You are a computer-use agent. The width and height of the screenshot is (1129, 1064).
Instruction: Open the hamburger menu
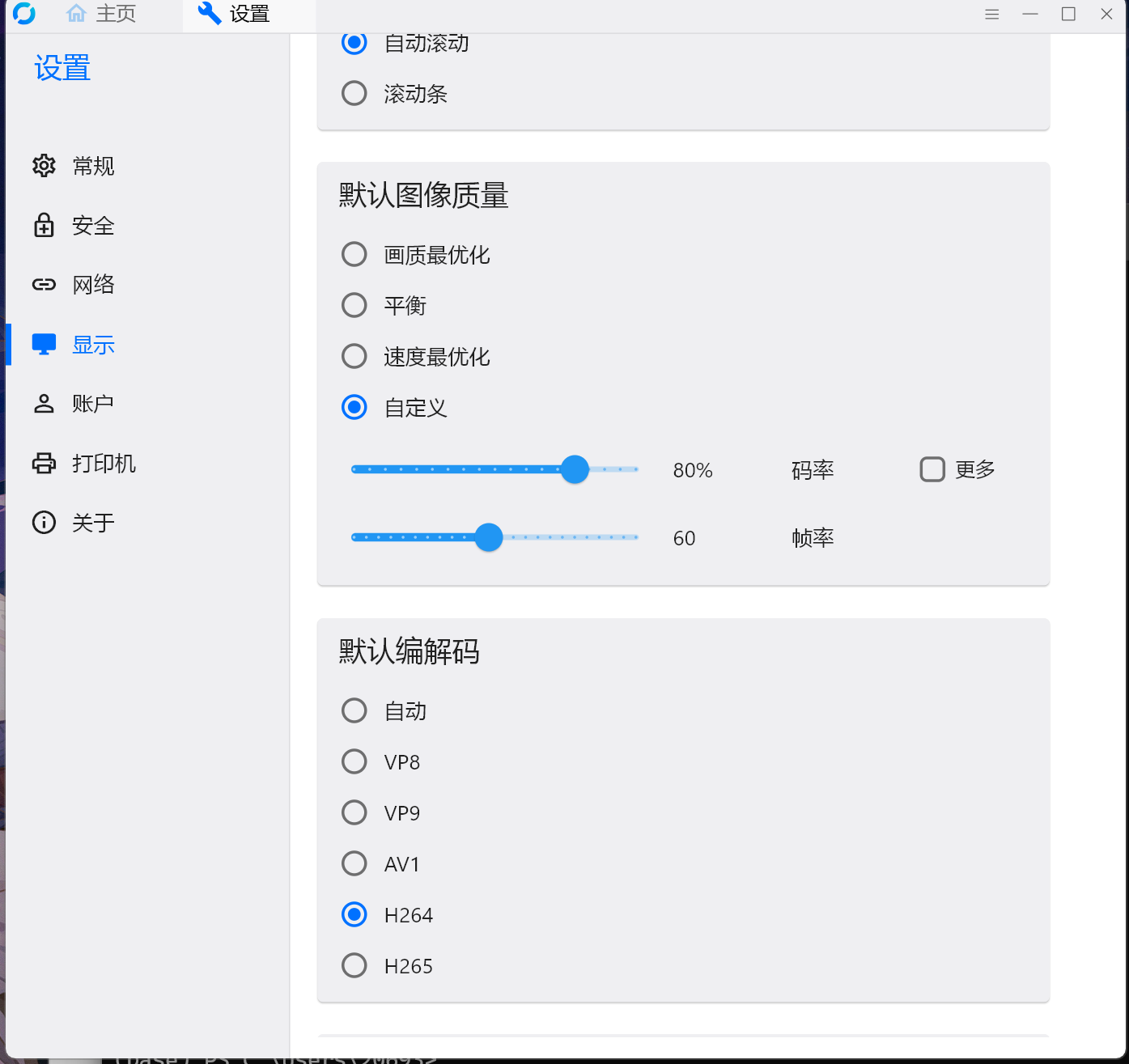[991, 14]
